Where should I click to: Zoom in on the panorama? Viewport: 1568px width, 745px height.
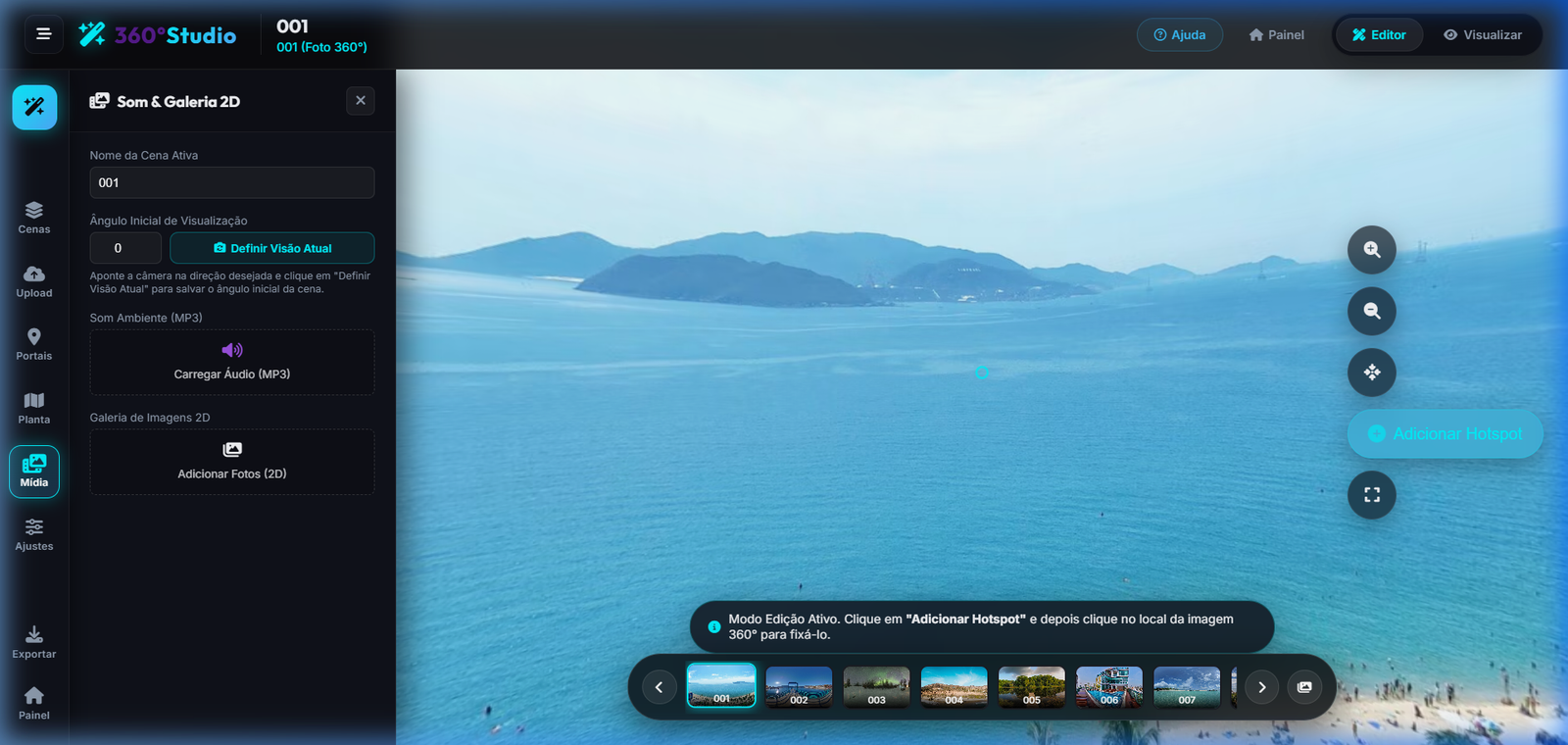tap(1372, 250)
